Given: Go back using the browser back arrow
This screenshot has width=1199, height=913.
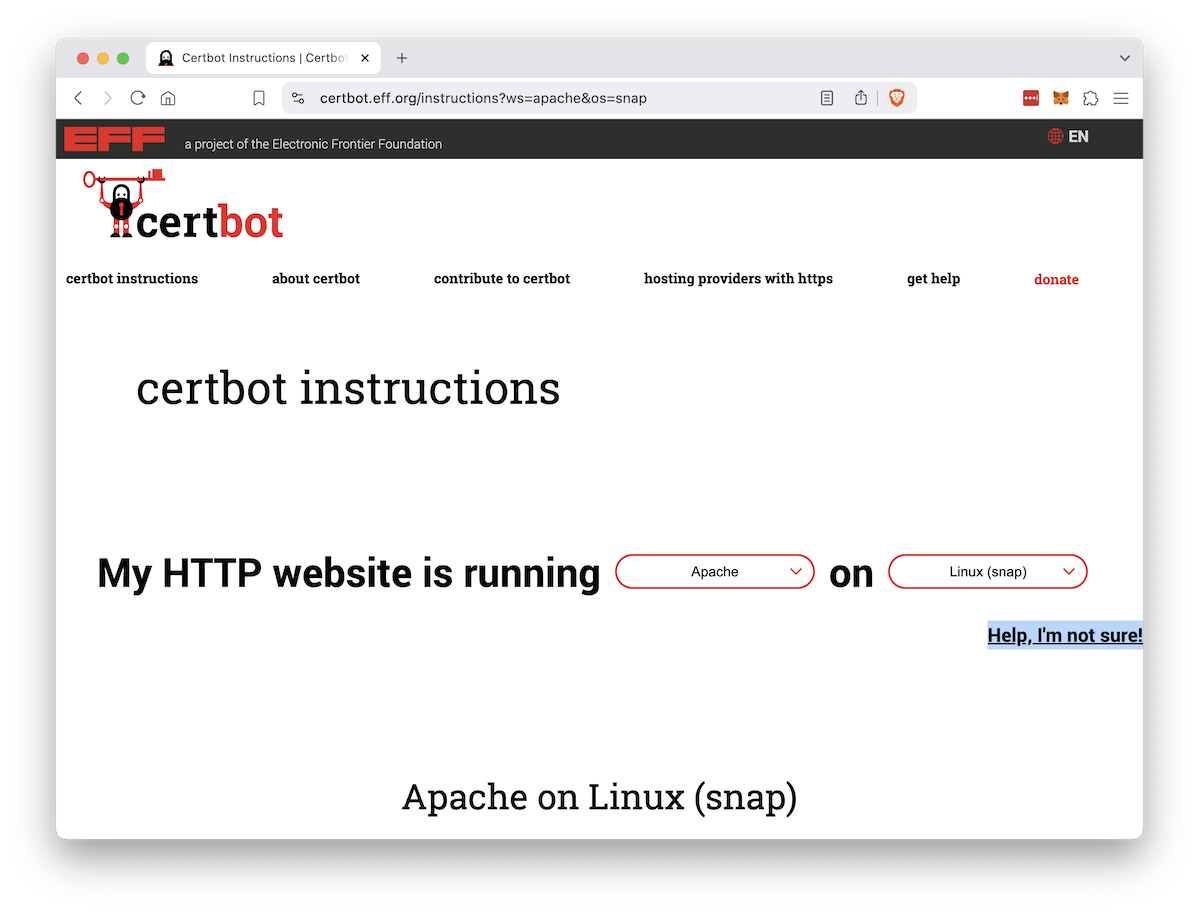Looking at the screenshot, I should tap(78, 98).
